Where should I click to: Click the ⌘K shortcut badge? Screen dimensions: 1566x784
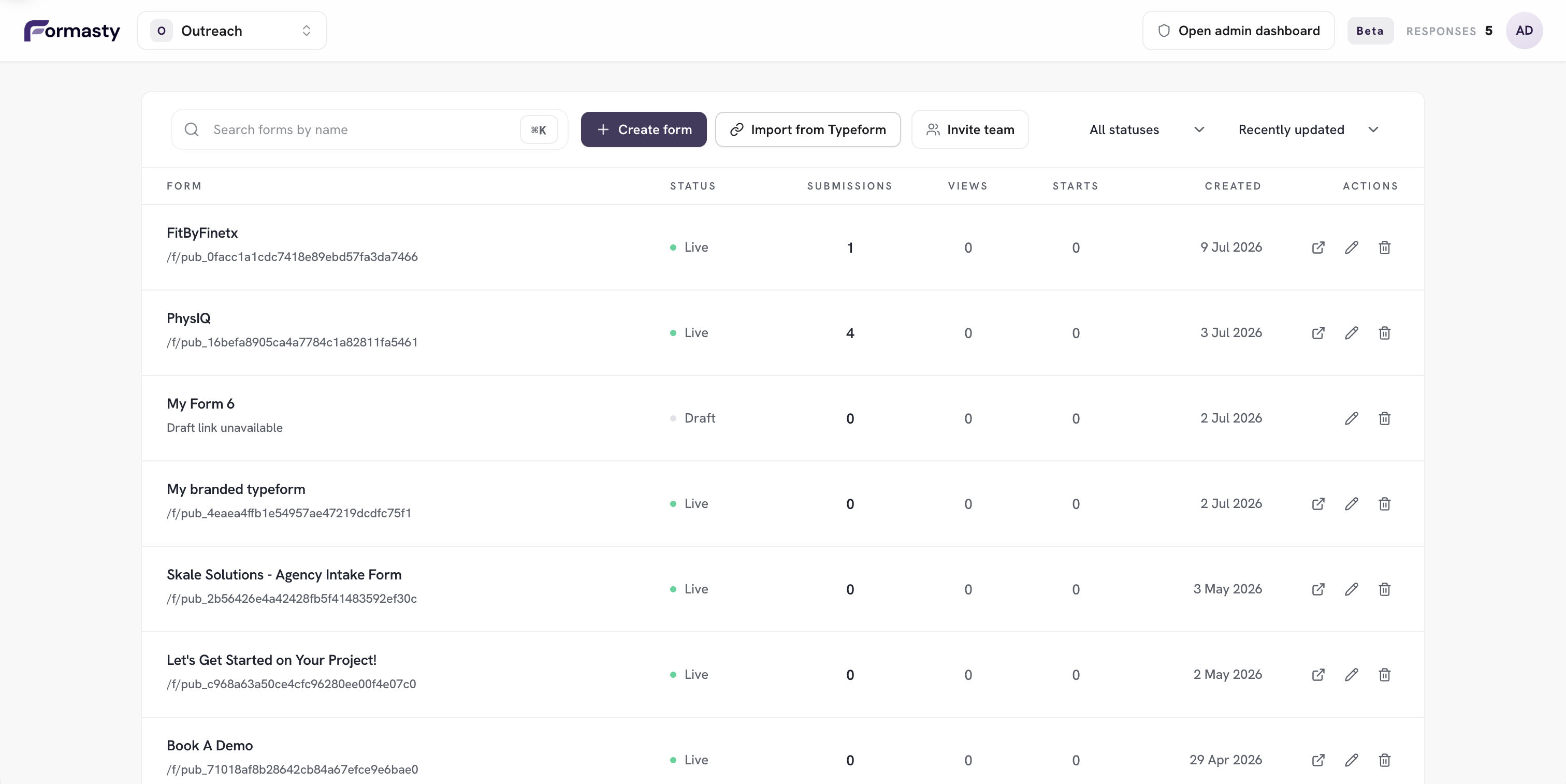click(539, 129)
